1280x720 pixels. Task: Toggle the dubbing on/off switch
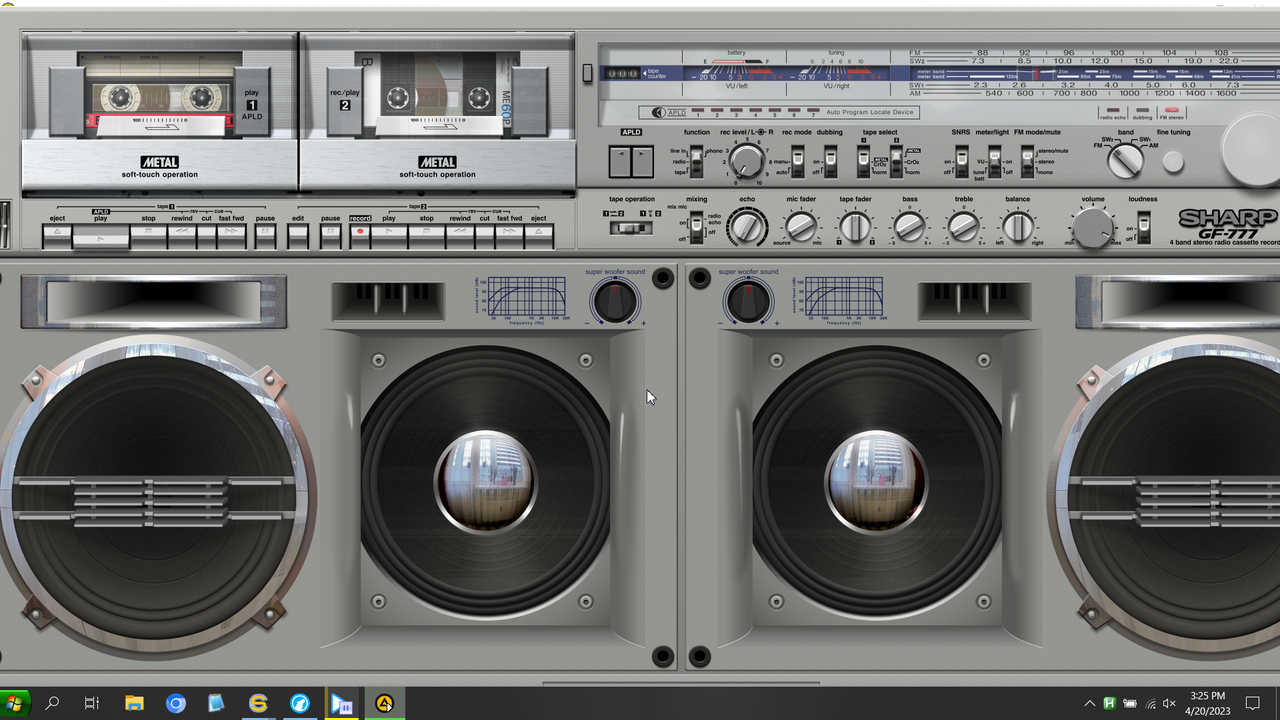[x=830, y=161]
